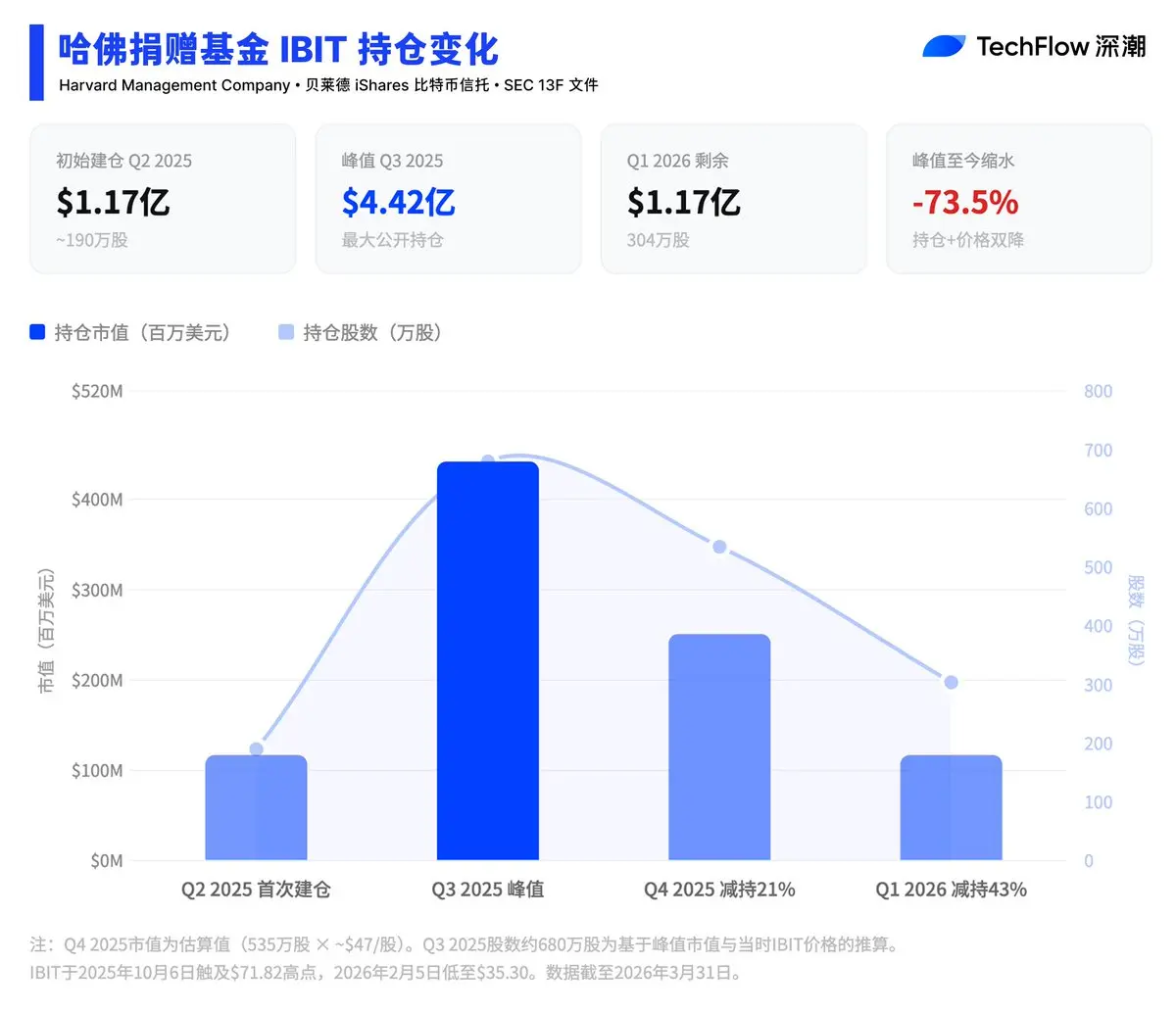Click the 股数（万股） axis title
Image resolution: width=1176 pixels, height=1012 pixels.
coord(1136,620)
